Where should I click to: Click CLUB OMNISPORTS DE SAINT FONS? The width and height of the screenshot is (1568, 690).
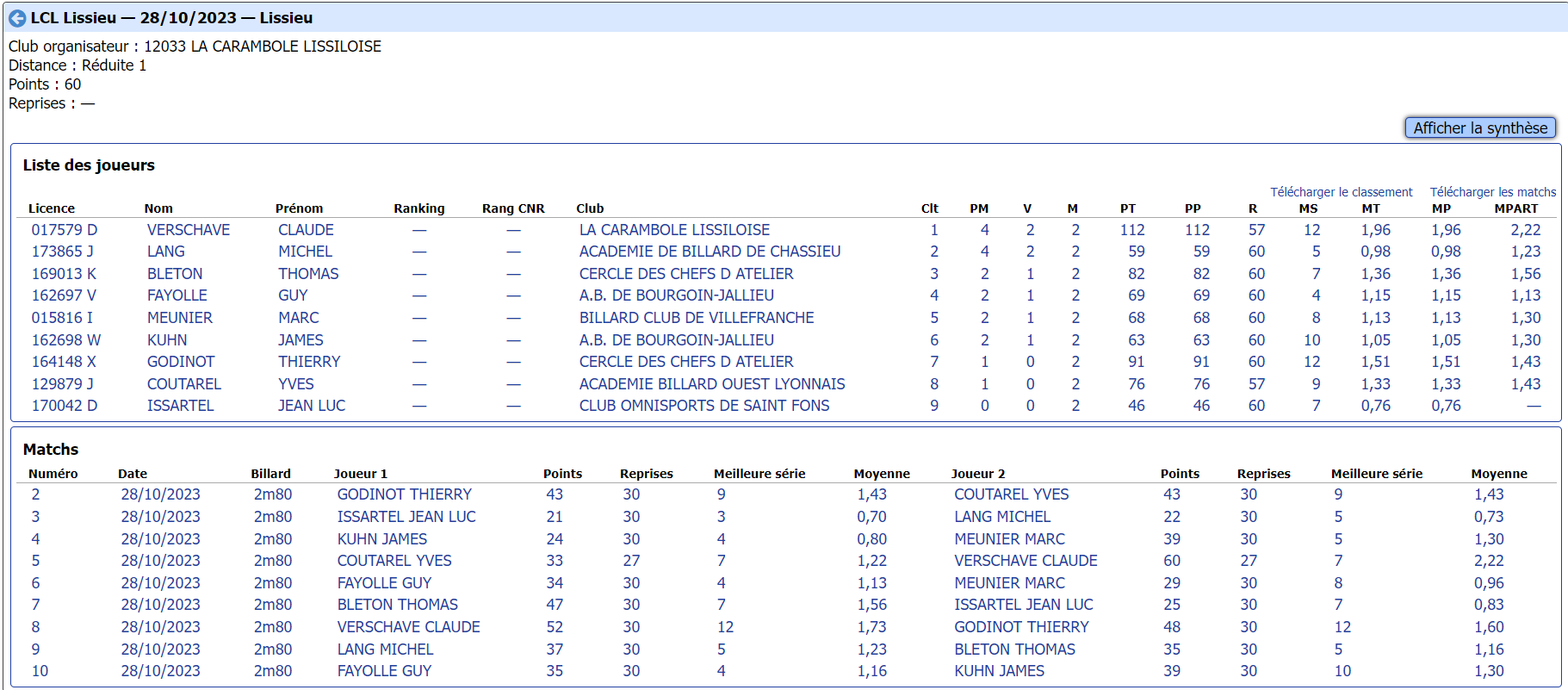click(x=704, y=406)
